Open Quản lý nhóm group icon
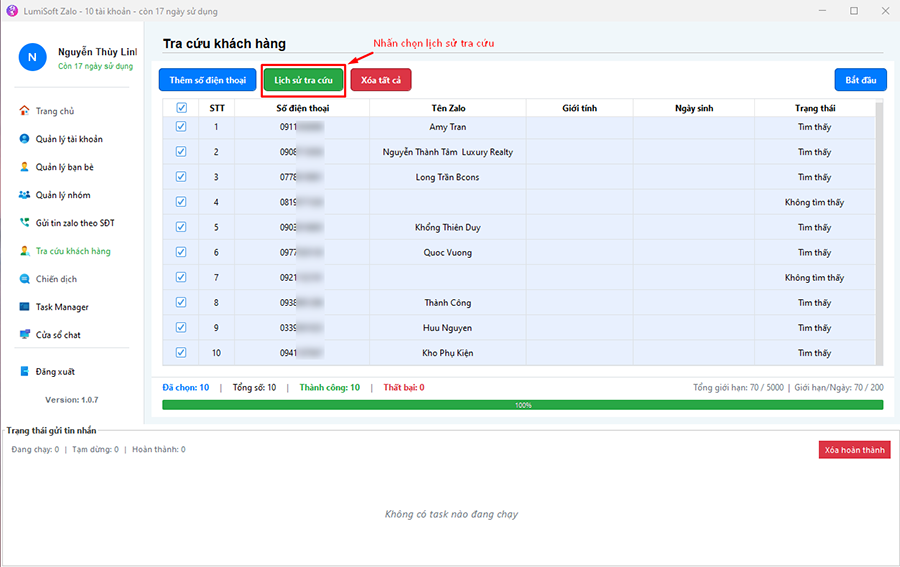This screenshot has width=900, height=567. click(x=24, y=195)
